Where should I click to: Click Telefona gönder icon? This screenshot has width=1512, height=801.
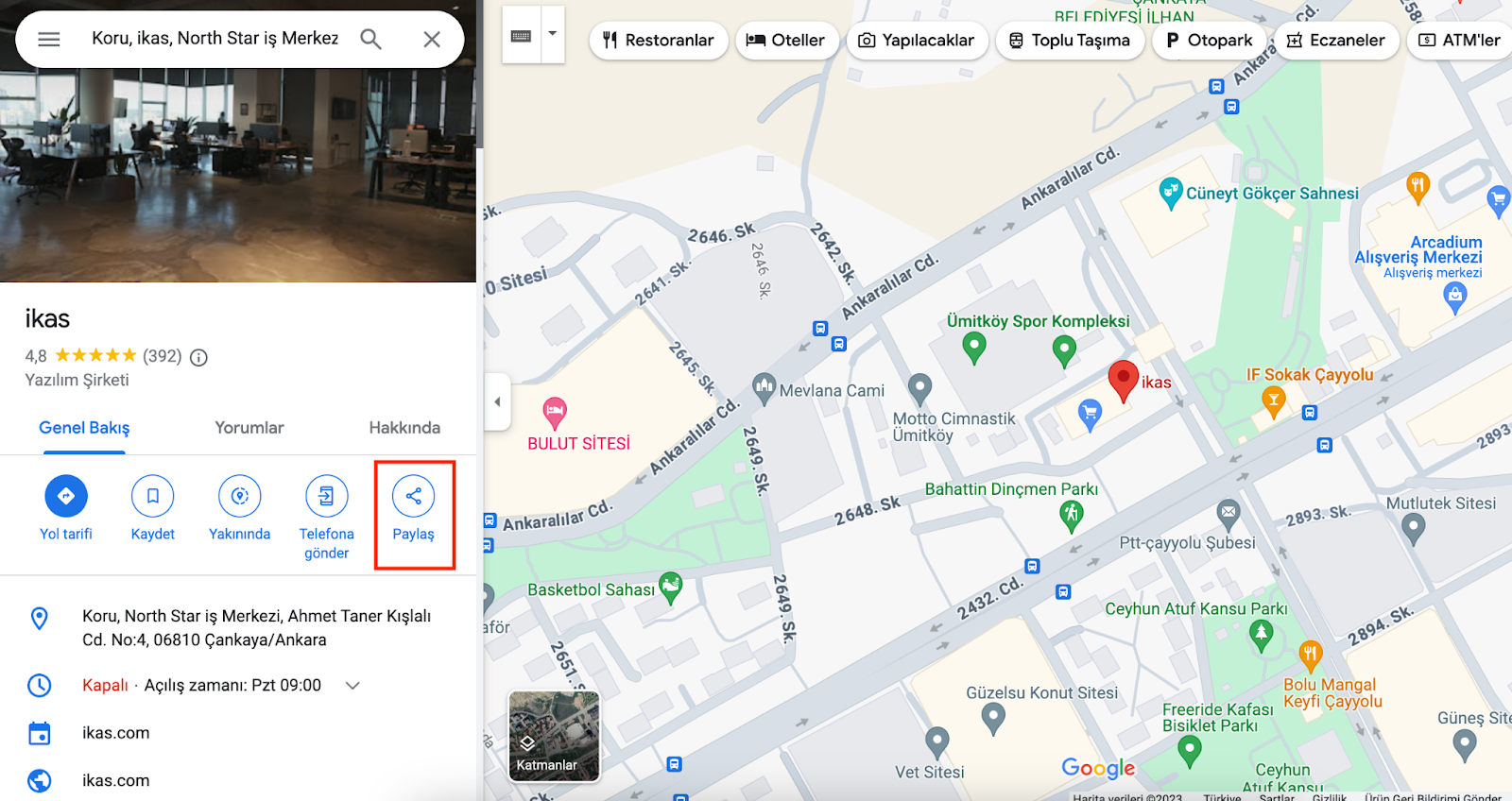(327, 496)
